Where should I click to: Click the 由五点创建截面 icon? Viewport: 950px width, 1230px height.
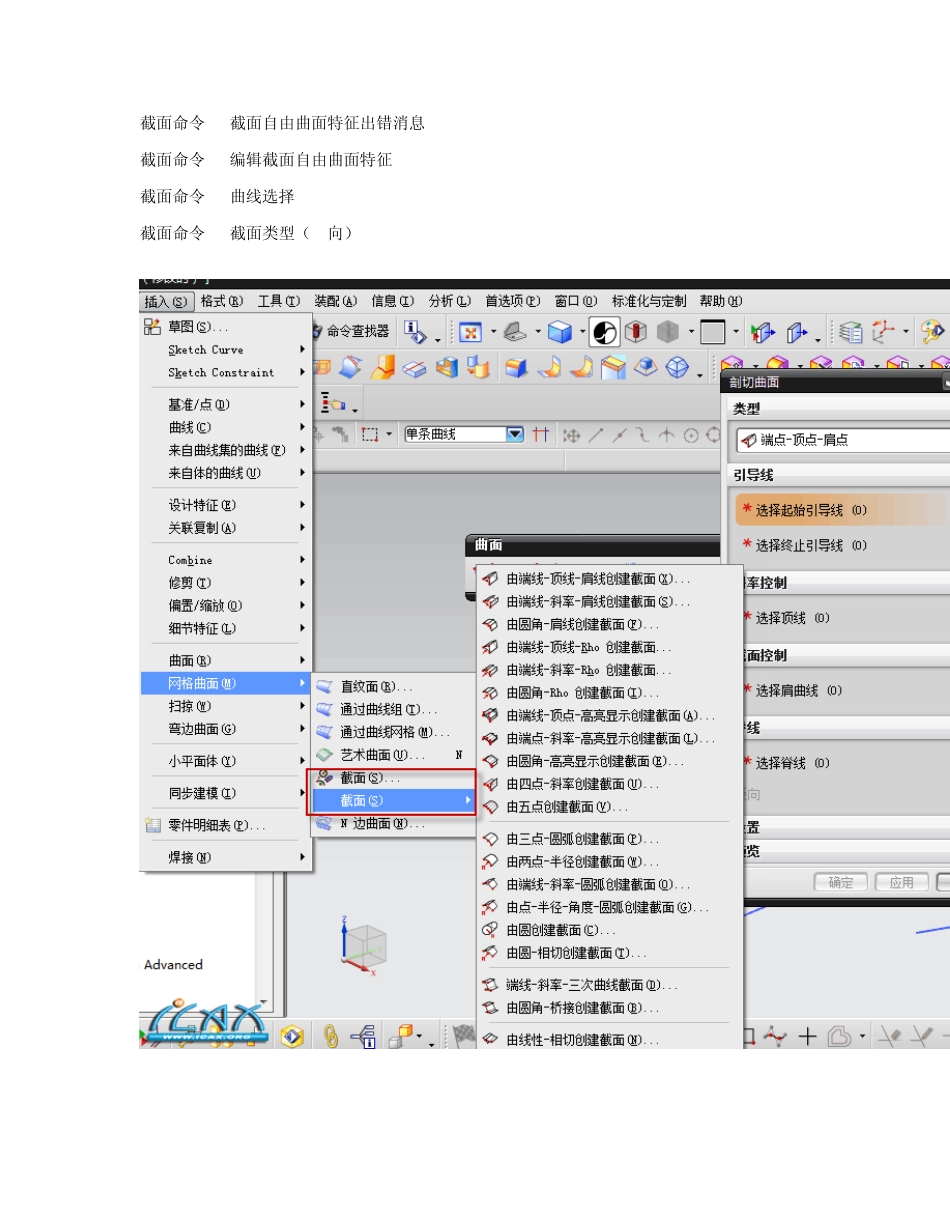coord(490,807)
